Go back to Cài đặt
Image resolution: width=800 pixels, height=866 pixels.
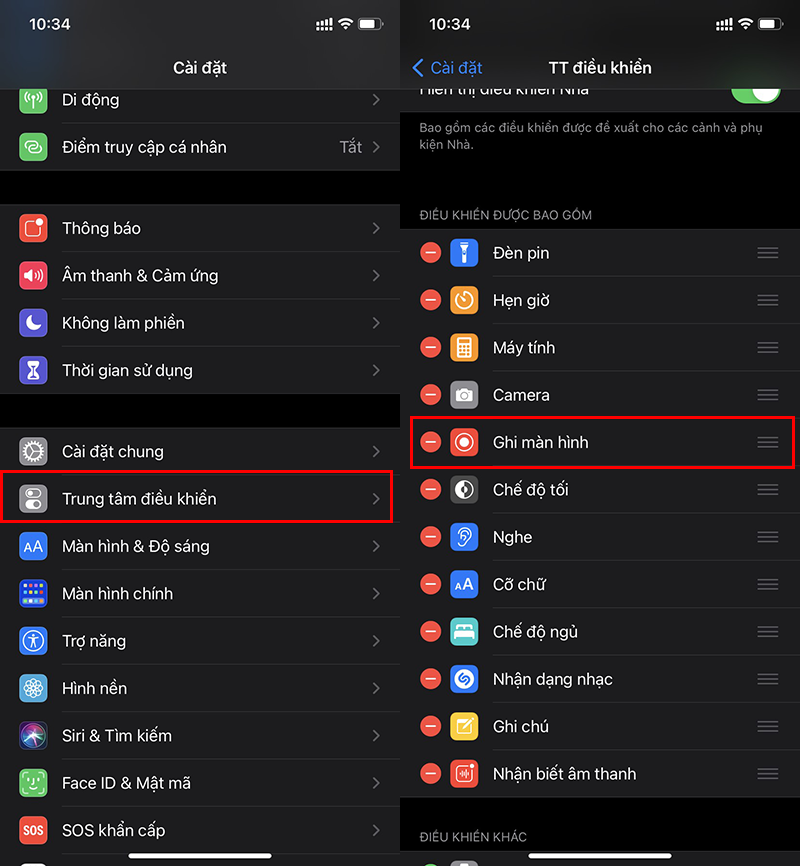click(x=448, y=68)
